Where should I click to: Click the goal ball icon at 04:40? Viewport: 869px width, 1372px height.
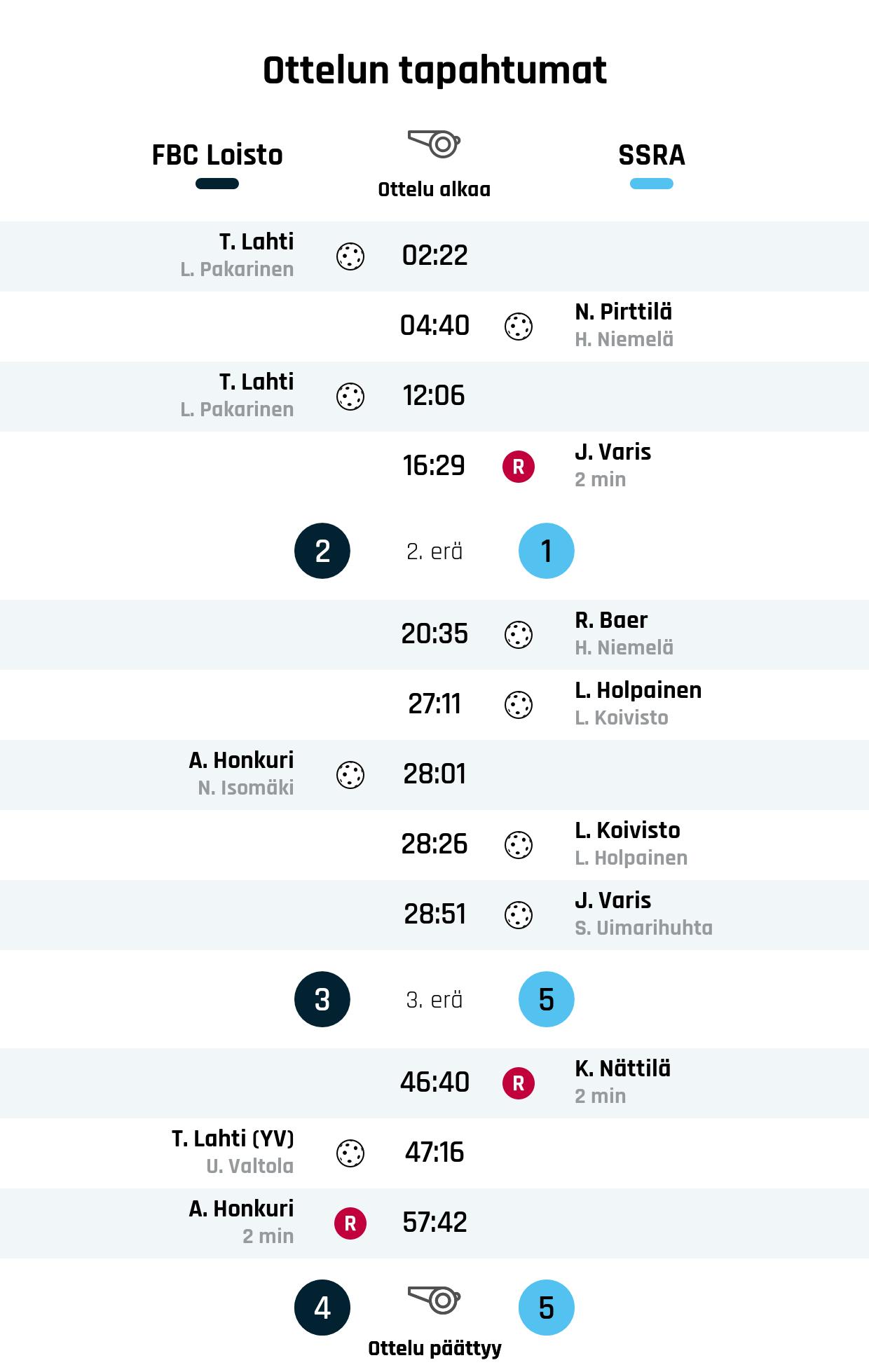point(519,327)
